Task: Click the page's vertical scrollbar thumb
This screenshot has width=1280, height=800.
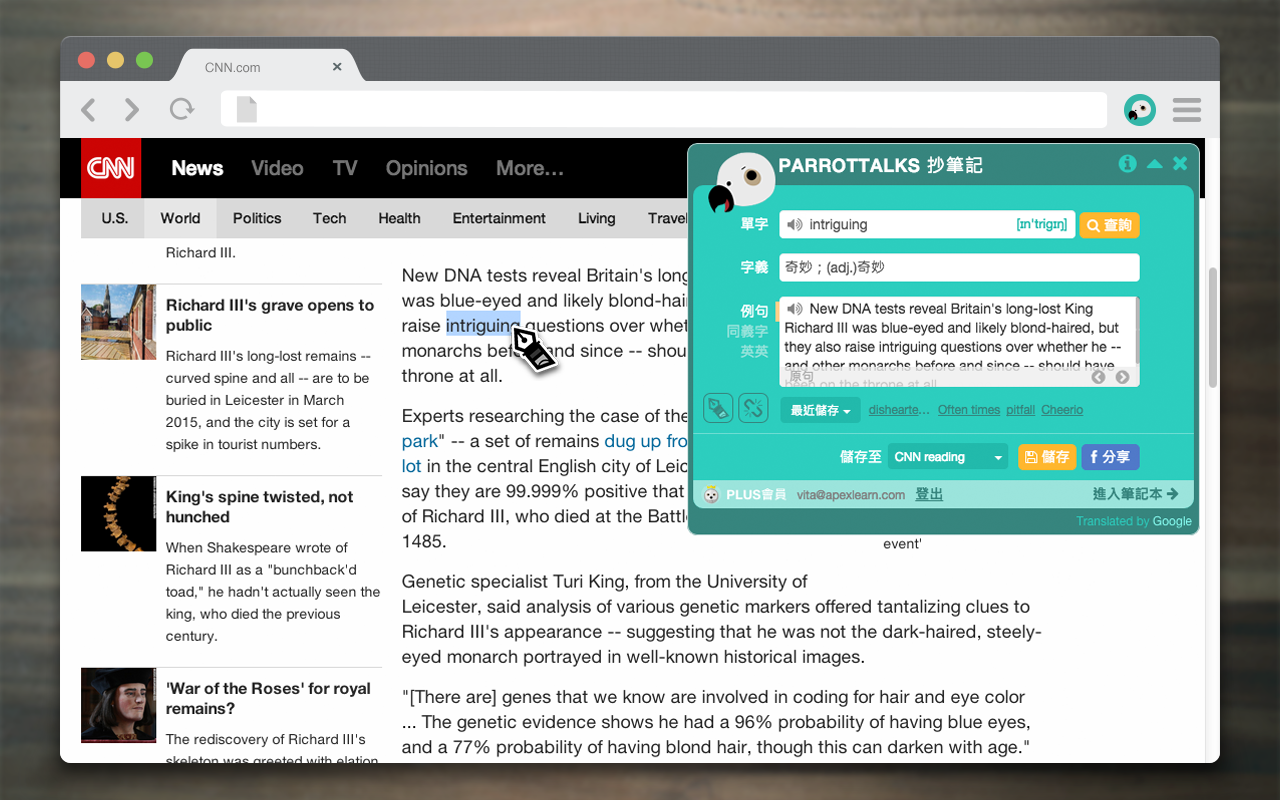Action: pyautogui.click(x=1213, y=327)
